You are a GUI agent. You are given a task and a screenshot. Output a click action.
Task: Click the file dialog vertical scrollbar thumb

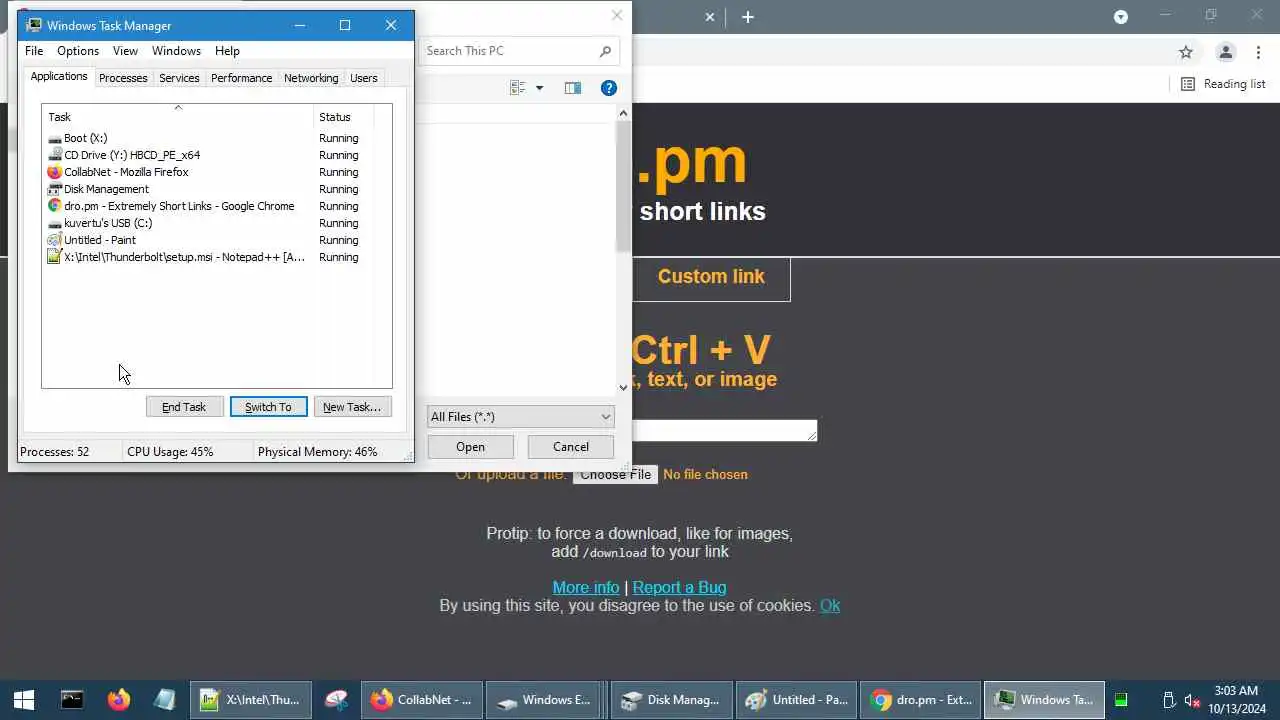623,188
